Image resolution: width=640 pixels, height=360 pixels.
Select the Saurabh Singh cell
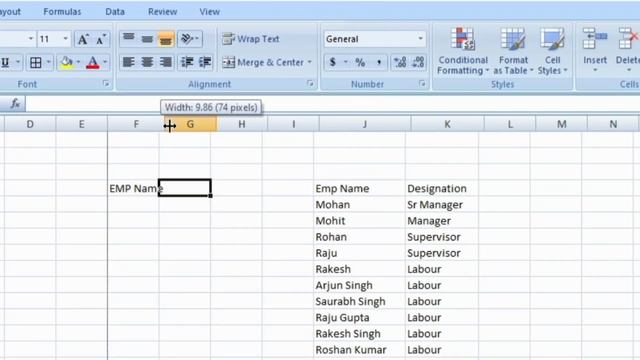point(359,301)
